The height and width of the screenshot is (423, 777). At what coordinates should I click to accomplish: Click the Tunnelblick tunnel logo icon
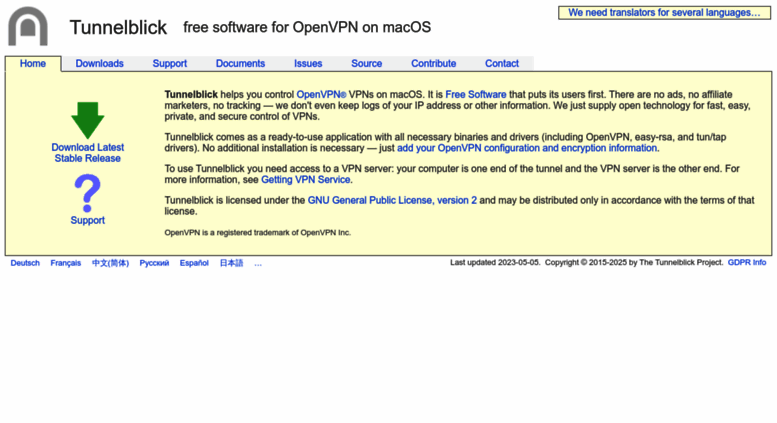click(28, 26)
